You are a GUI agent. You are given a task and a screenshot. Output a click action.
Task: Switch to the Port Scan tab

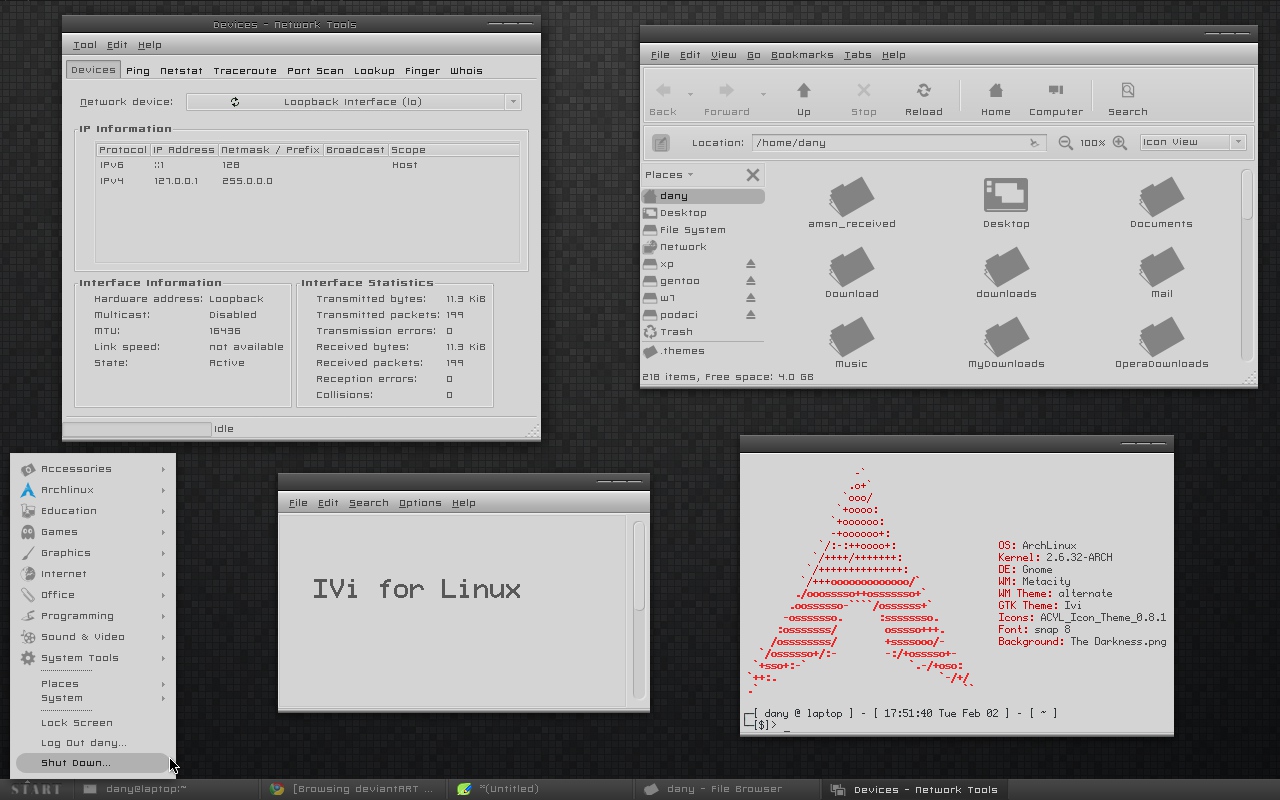(315, 71)
